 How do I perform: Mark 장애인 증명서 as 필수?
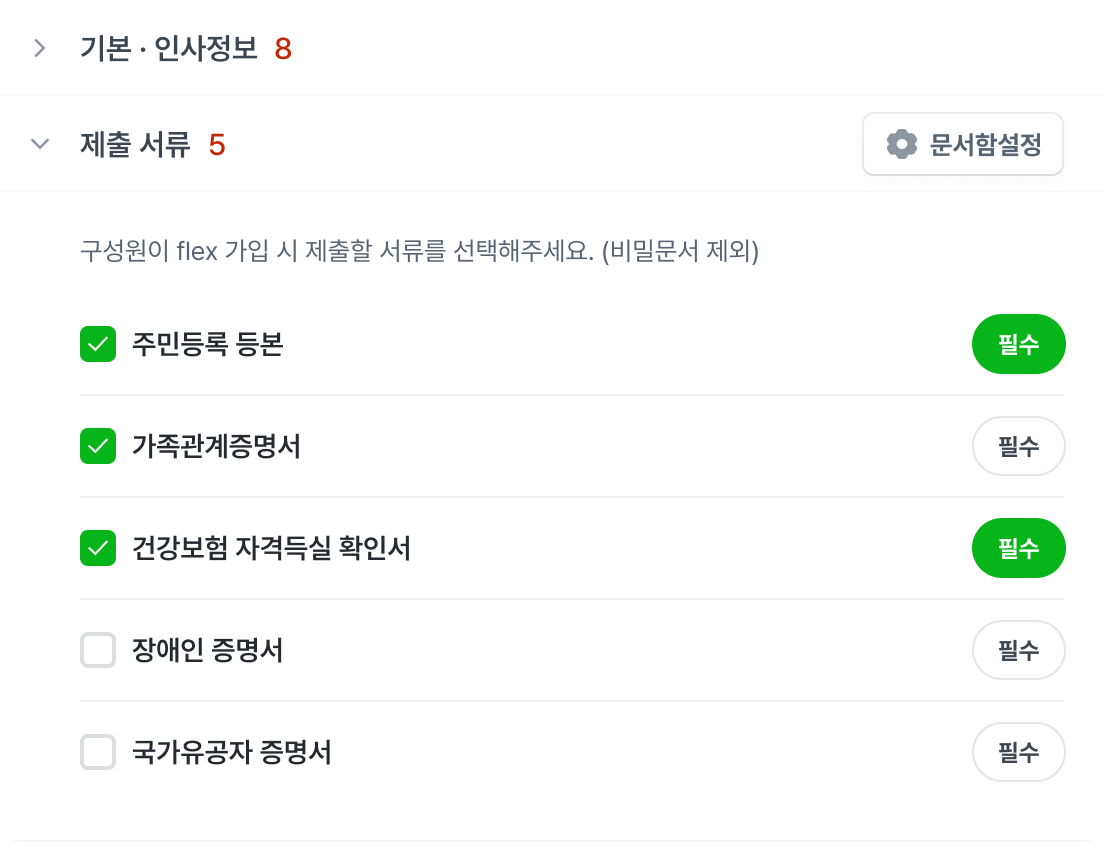1018,651
